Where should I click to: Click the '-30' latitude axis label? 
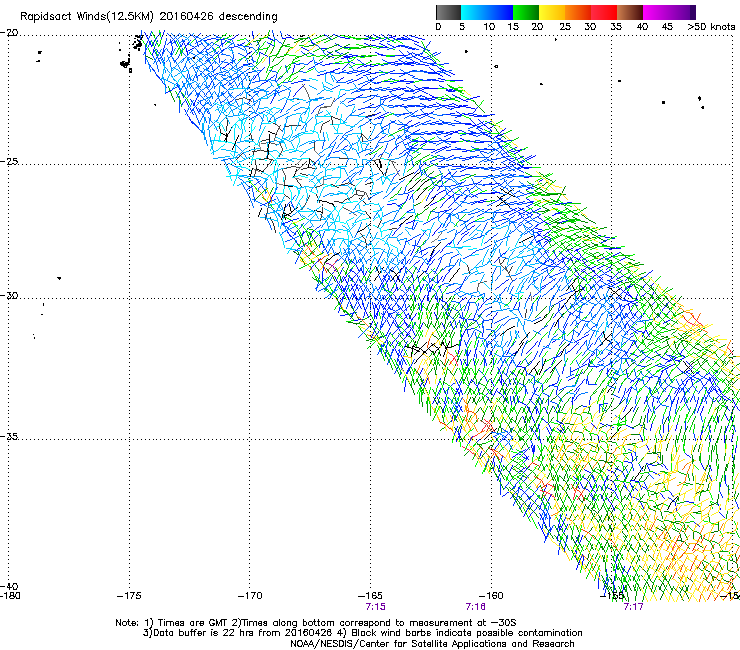[9, 296]
